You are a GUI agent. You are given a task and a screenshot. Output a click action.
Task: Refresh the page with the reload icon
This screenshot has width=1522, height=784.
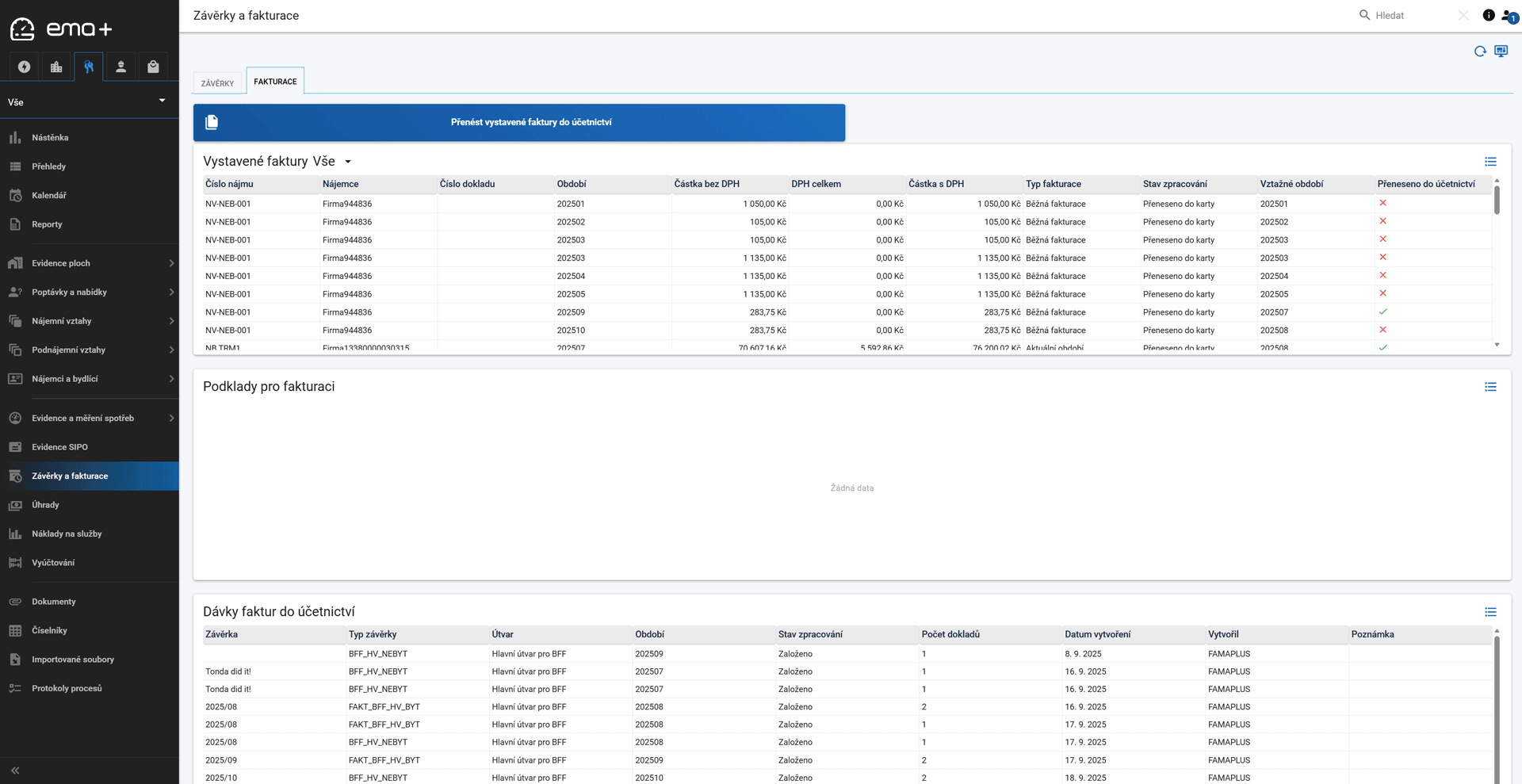[1479, 52]
